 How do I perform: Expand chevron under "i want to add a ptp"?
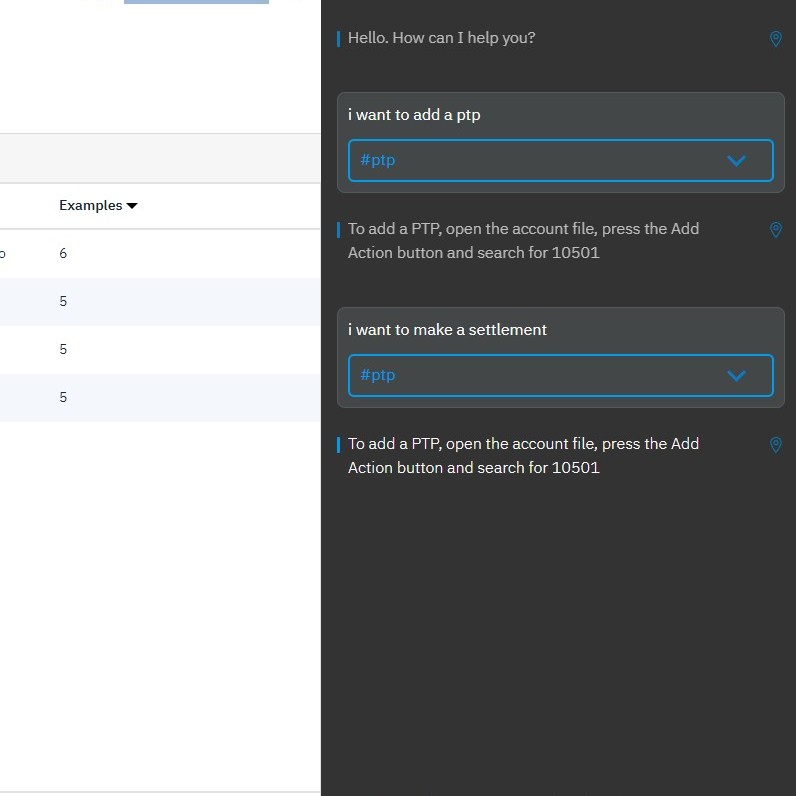click(x=736, y=160)
